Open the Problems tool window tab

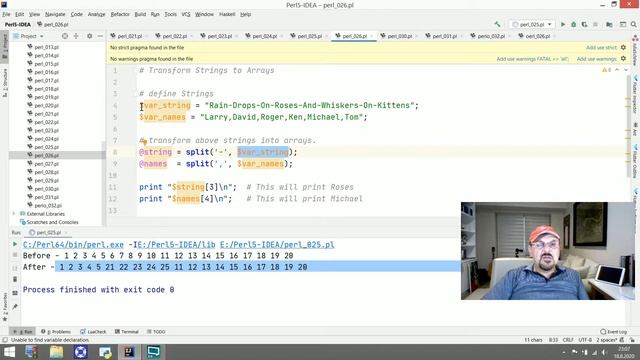pos(56,332)
